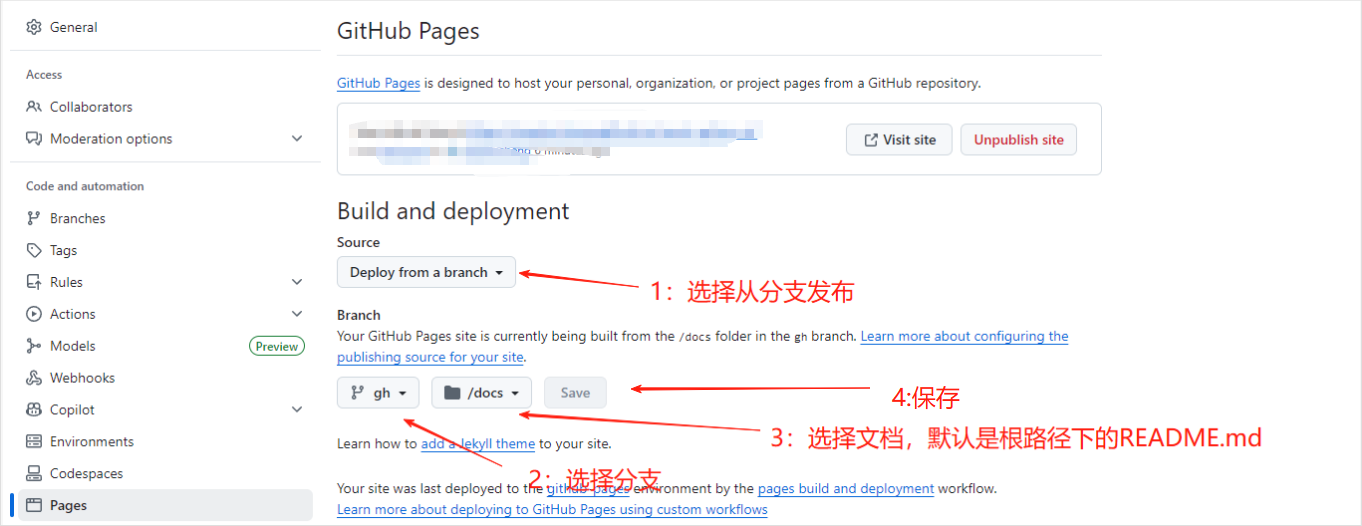
Task: Click the Models icon in sidebar
Action: click(x=34, y=346)
